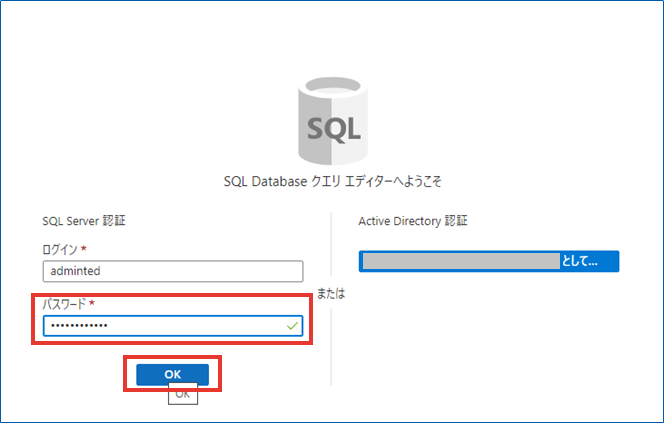The image size is (664, 423).
Task: Click the ログイン label
Action: pos(60,249)
